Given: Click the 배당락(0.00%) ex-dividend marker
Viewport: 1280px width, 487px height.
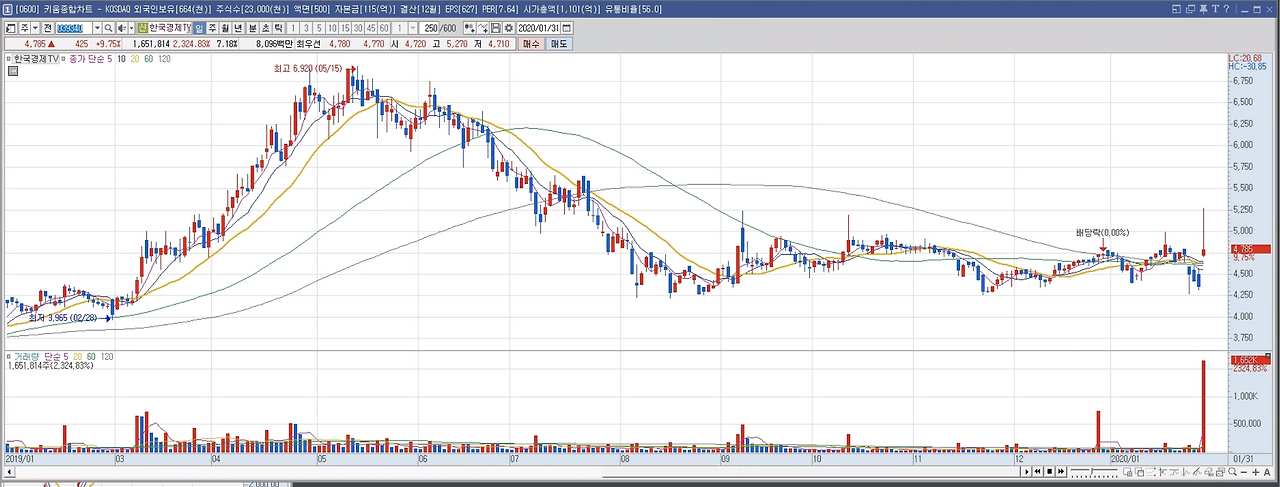Looking at the screenshot, I should (x=1103, y=232).
